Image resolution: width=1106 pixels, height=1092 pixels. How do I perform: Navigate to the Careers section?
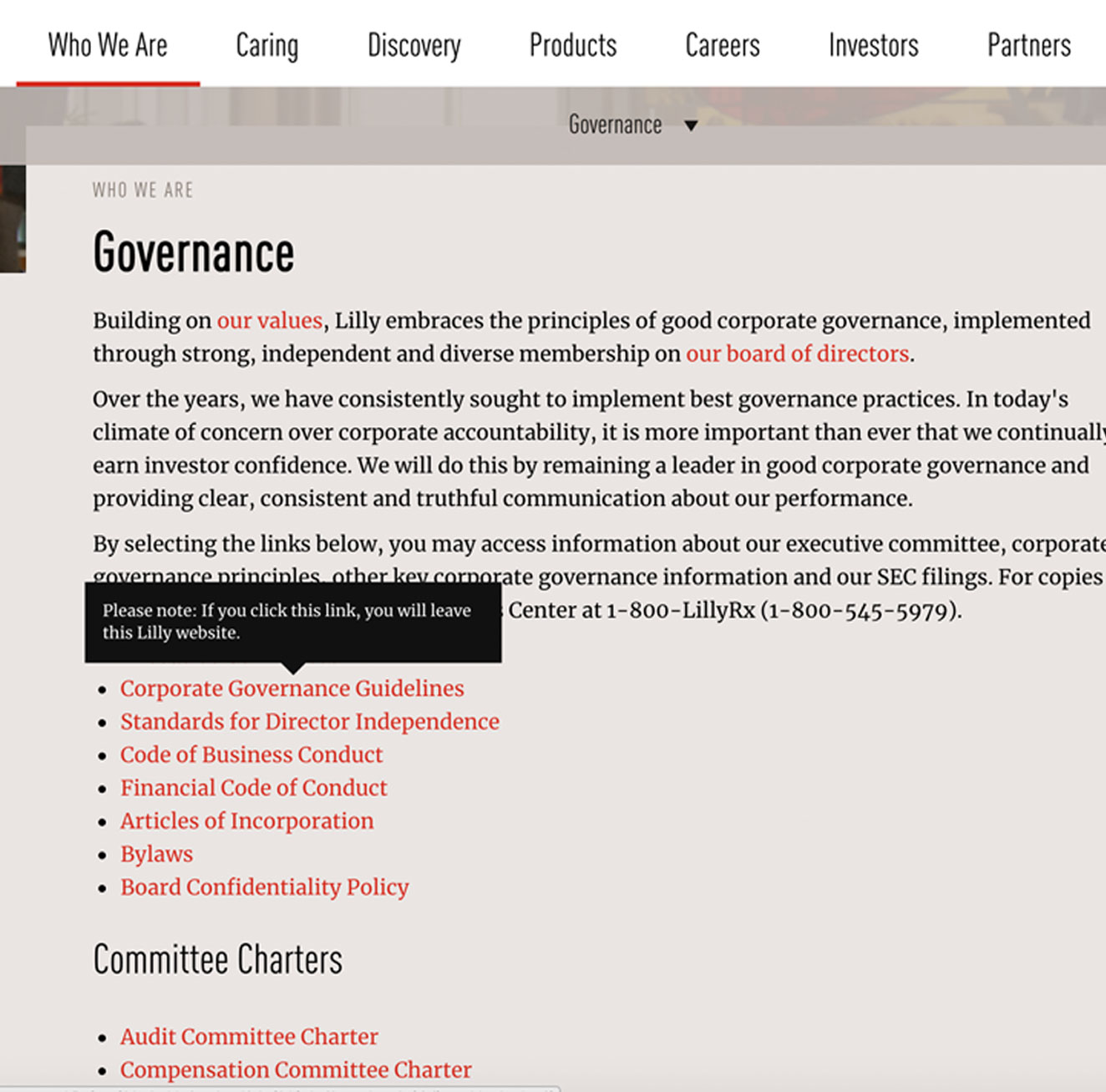723,45
